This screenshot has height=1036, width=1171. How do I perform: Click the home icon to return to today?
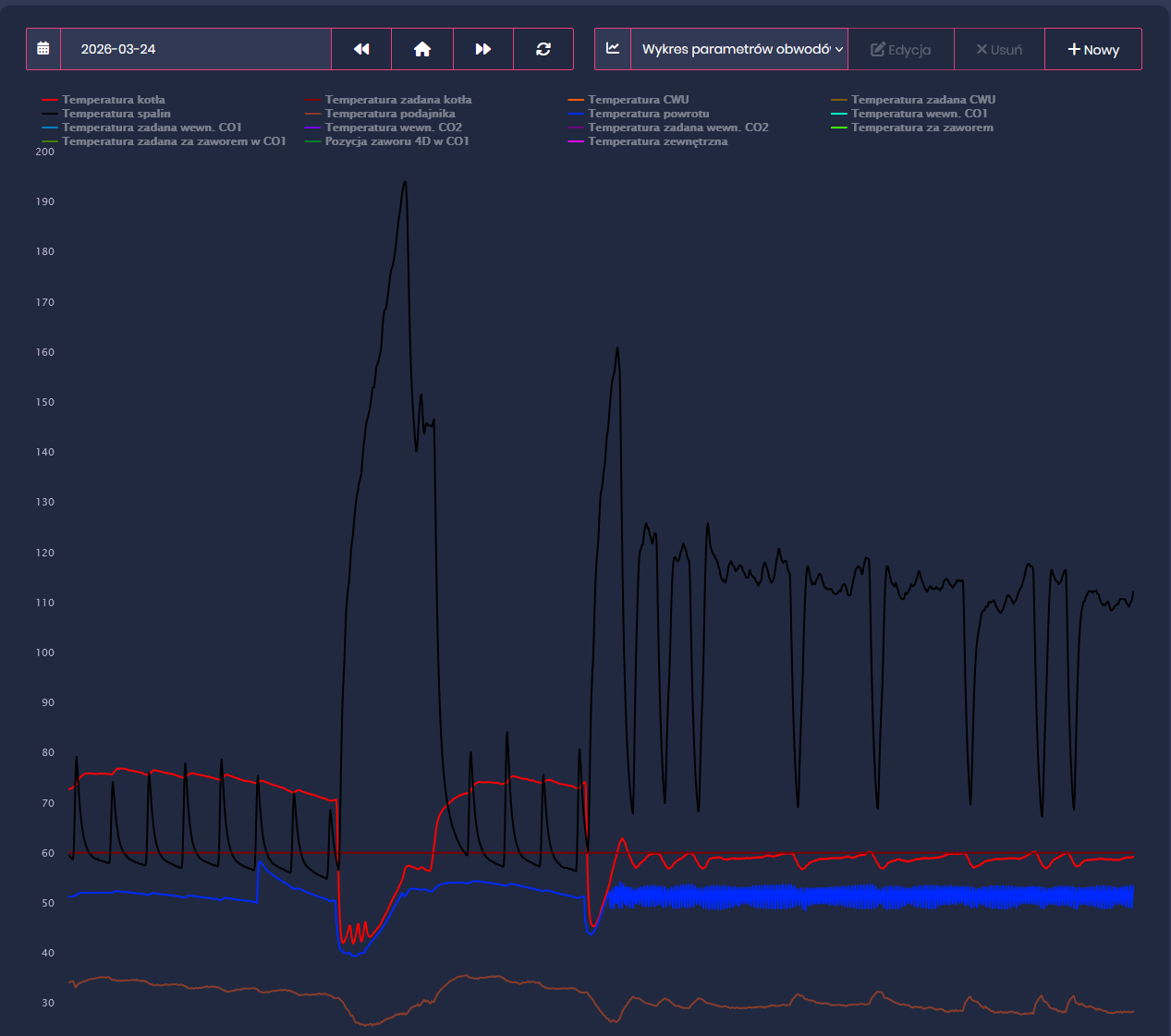[422, 49]
